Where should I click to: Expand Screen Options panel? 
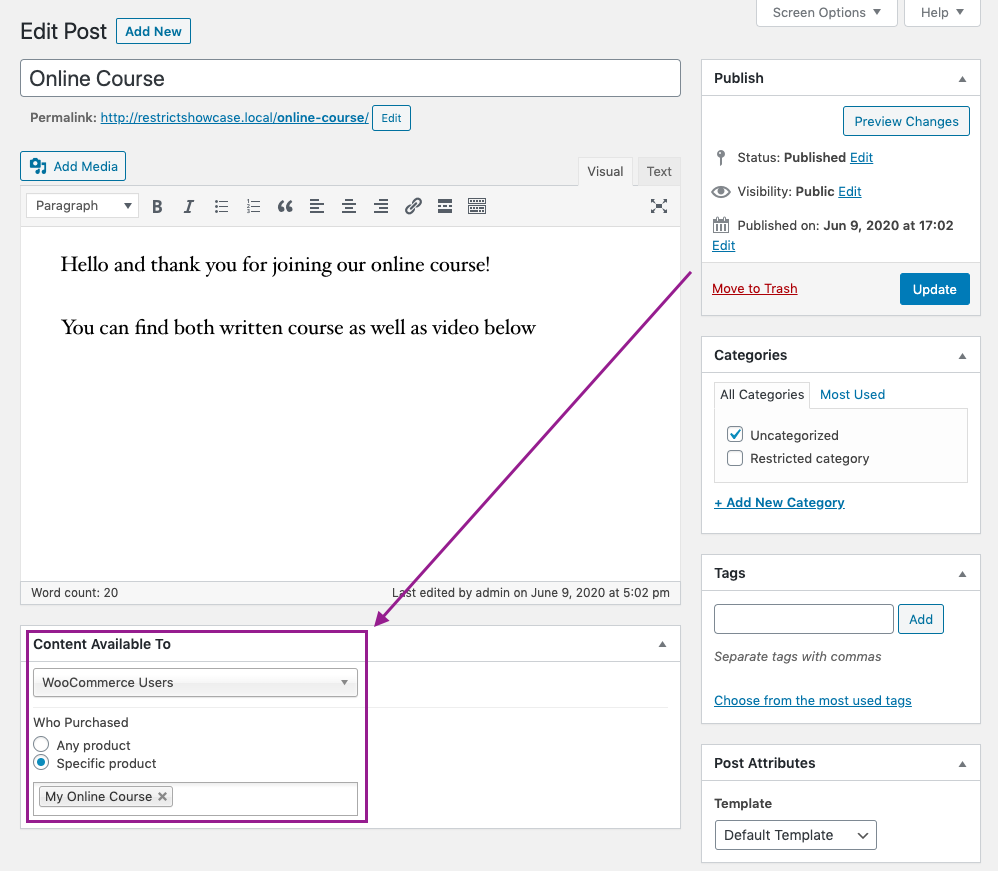(826, 13)
